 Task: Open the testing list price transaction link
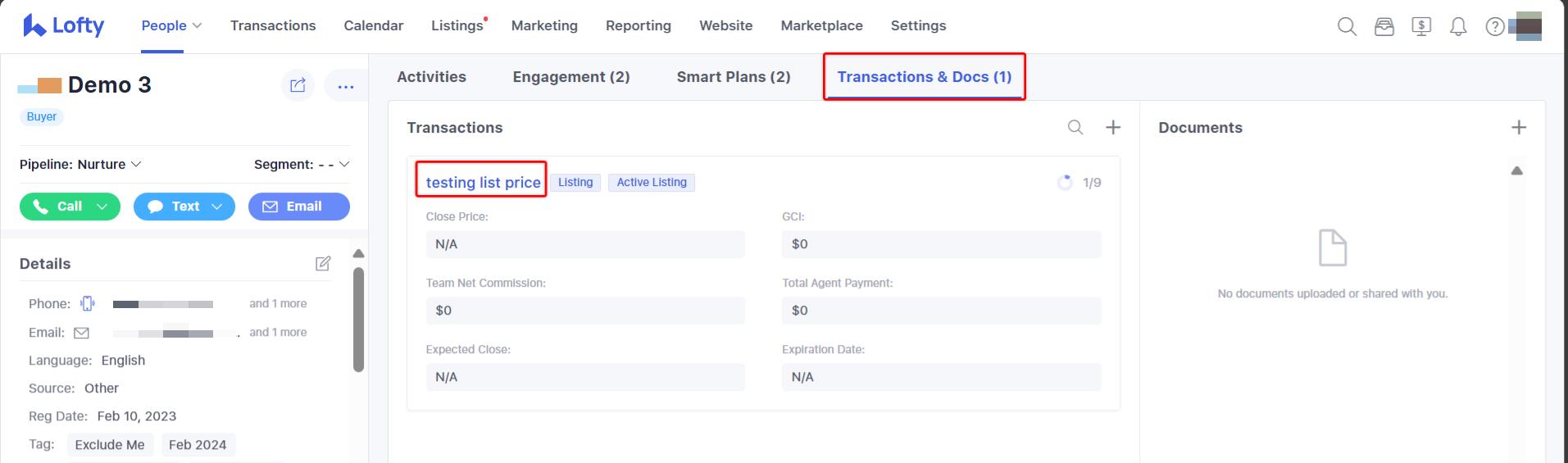tap(483, 183)
